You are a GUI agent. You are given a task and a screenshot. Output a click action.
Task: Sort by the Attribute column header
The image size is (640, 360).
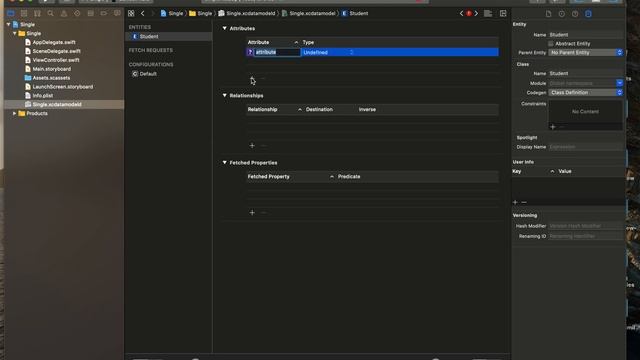click(273, 42)
